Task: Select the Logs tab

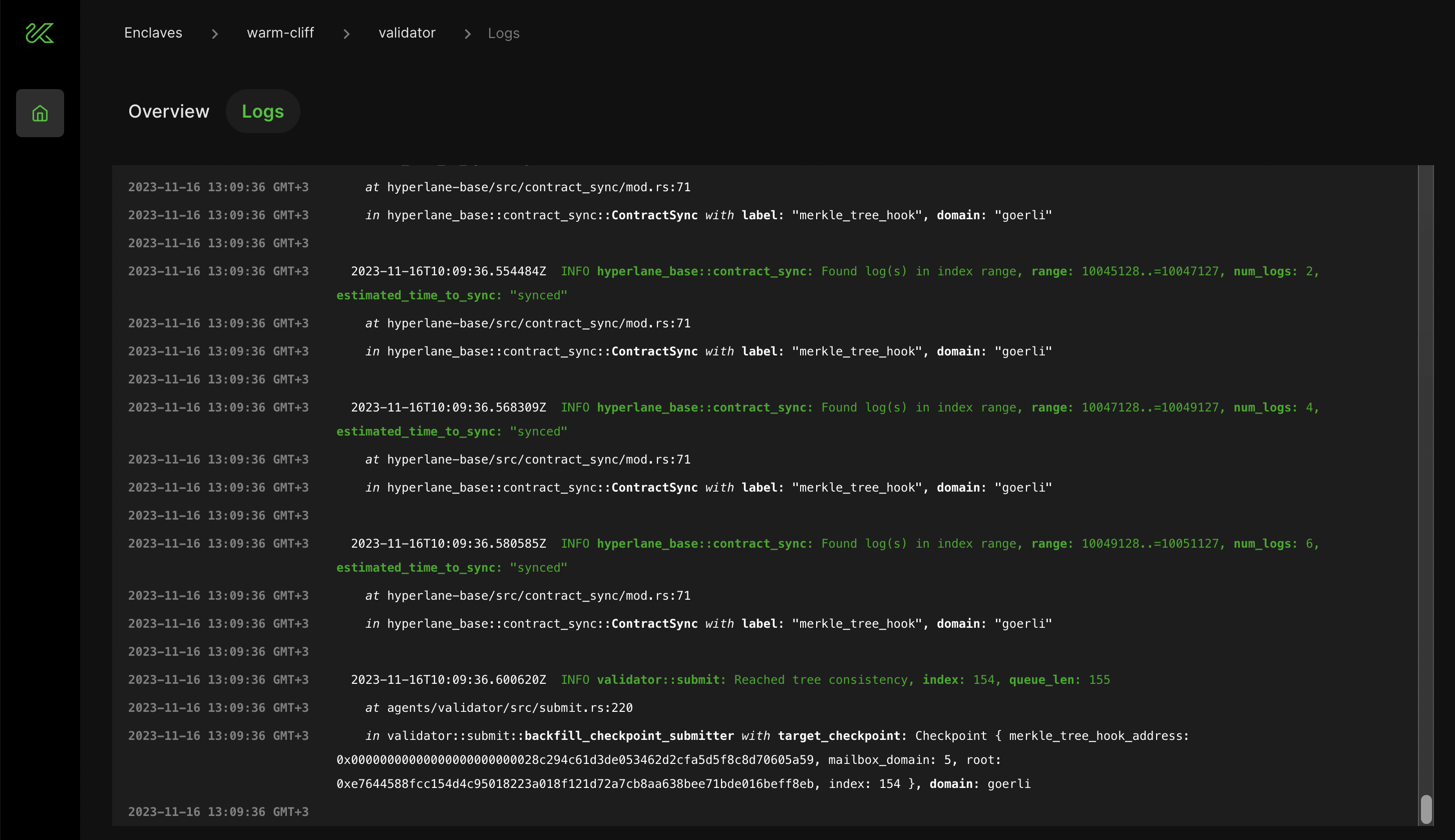Action: pyautogui.click(x=262, y=111)
